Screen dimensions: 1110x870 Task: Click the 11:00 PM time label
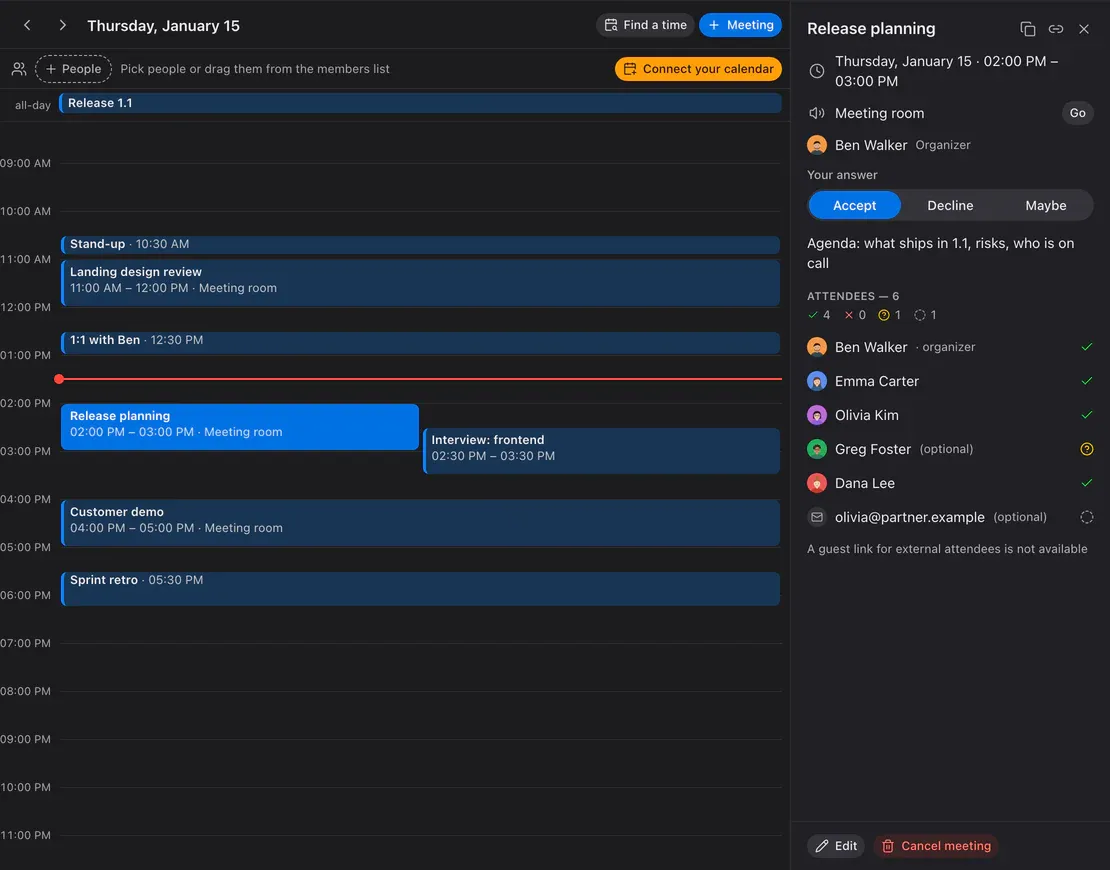[25, 835]
